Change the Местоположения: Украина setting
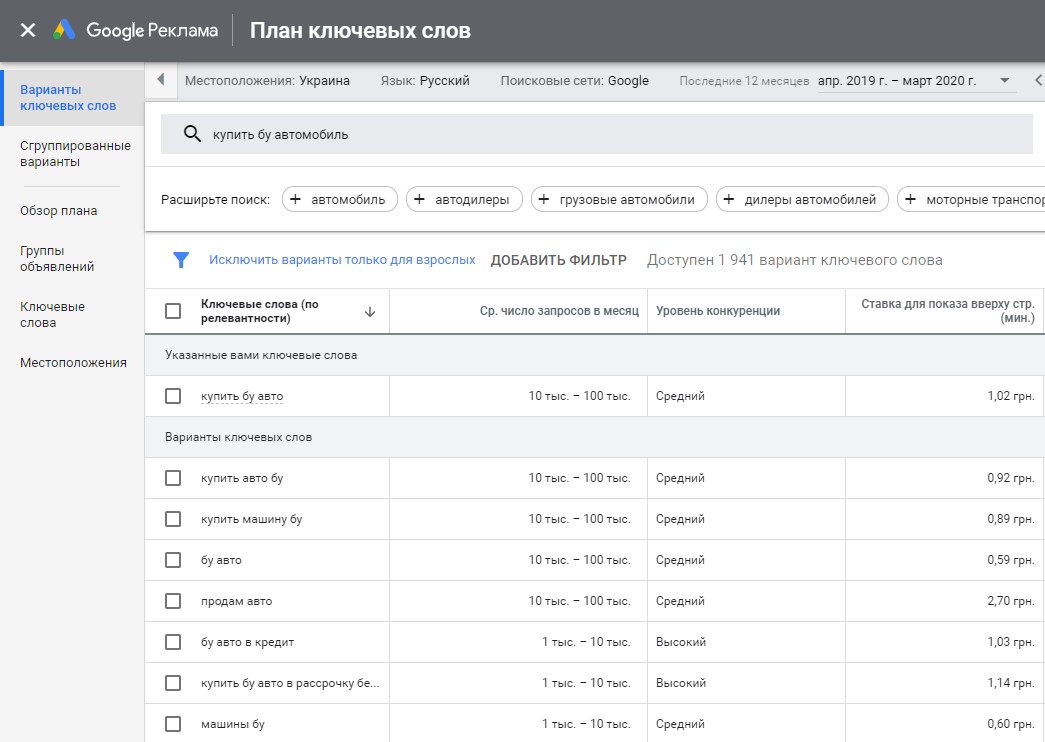 tap(267, 81)
